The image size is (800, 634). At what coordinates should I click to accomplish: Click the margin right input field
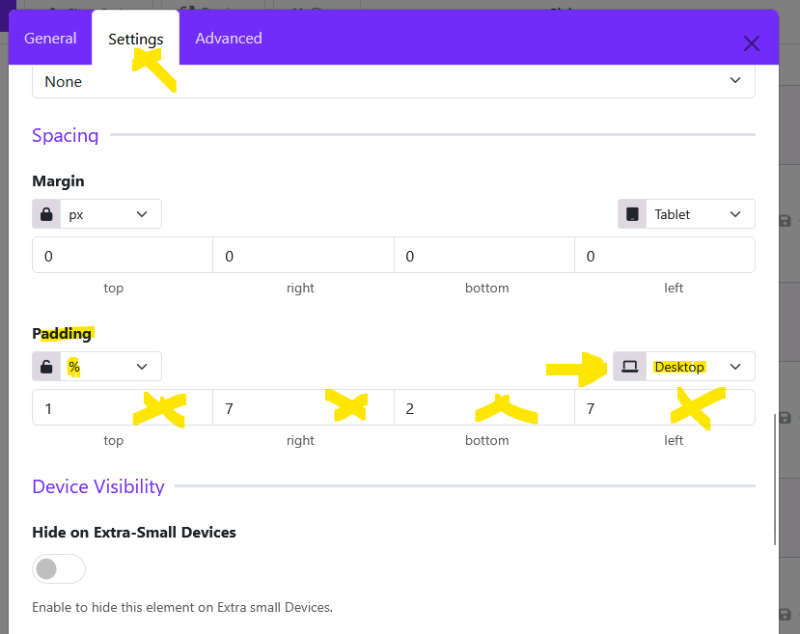tap(303, 255)
